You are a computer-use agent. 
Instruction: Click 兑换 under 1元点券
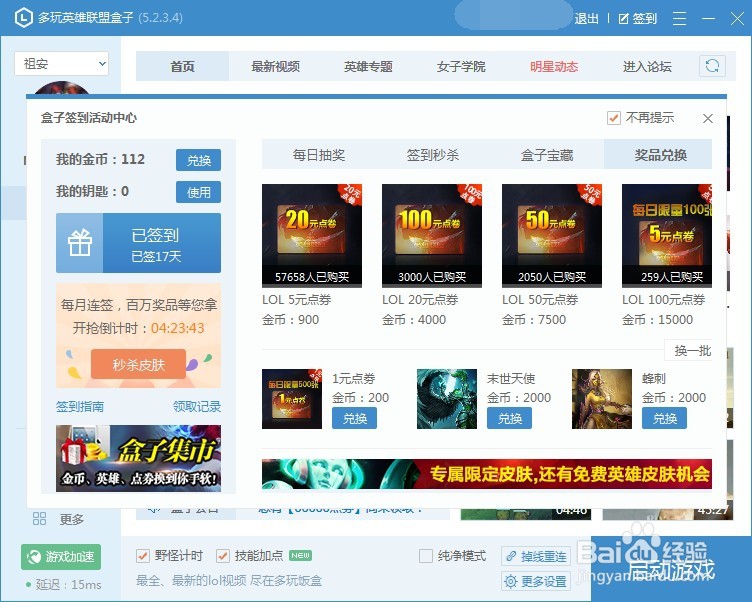pos(354,418)
